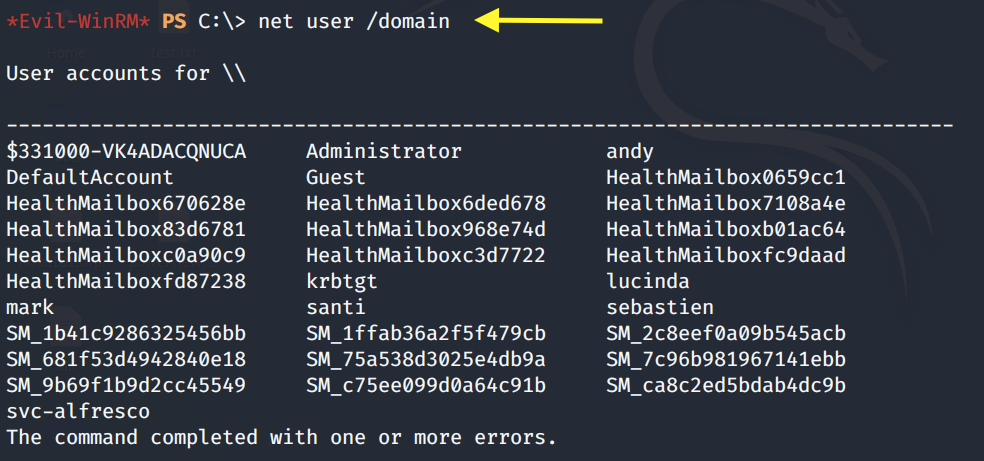Select the lucinda user entry
Screen dimensions: 984x461
(x=648, y=281)
